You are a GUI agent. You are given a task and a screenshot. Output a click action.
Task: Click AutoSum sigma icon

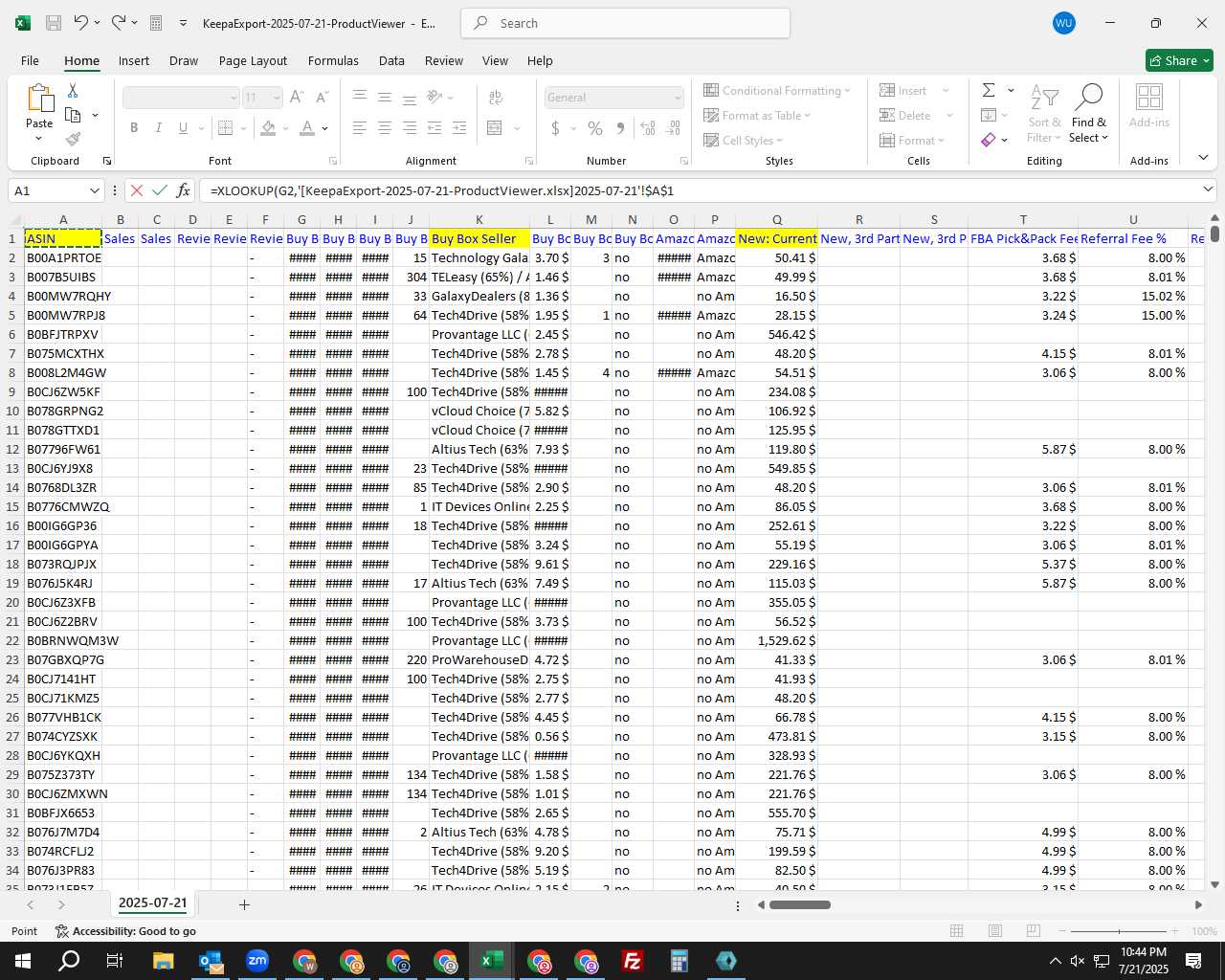coord(989,90)
